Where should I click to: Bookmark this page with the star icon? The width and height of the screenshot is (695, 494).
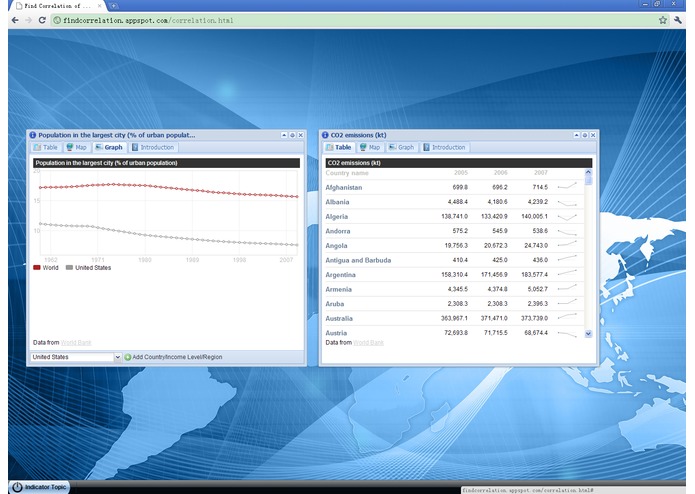pos(663,20)
